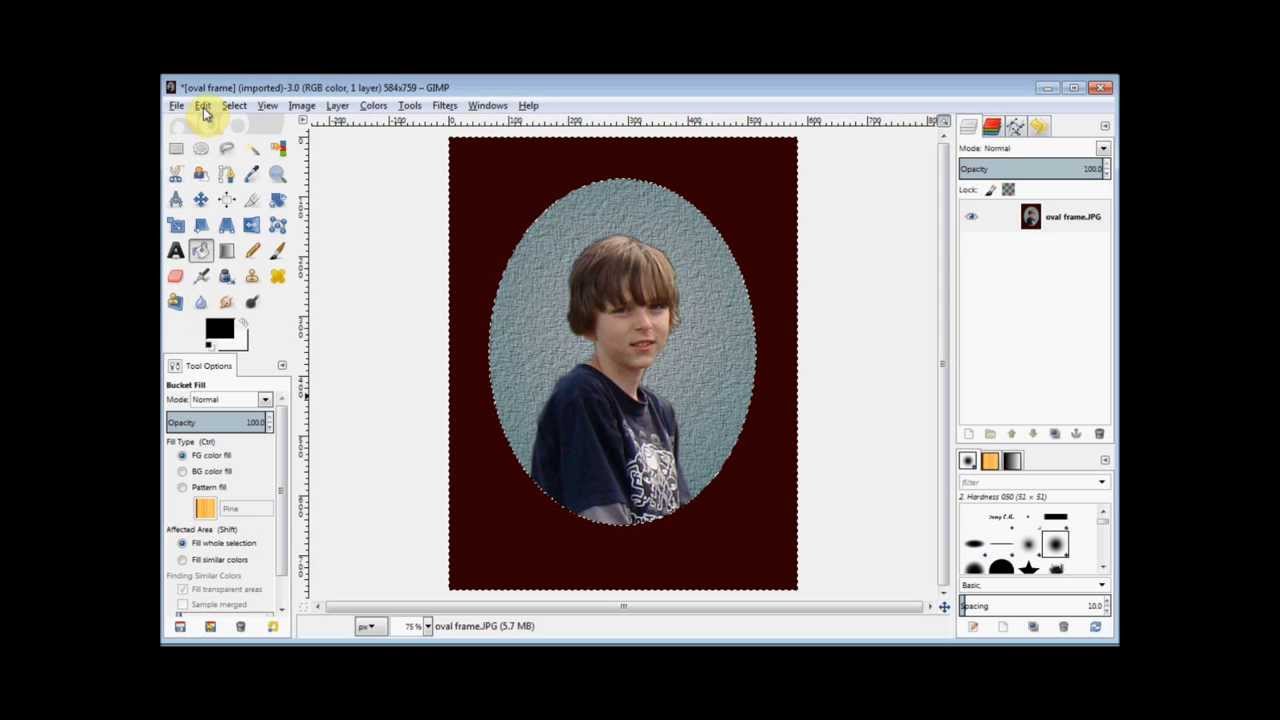The width and height of the screenshot is (1280, 720).
Task: Select the Ellipse Select tool
Action: [201, 149]
